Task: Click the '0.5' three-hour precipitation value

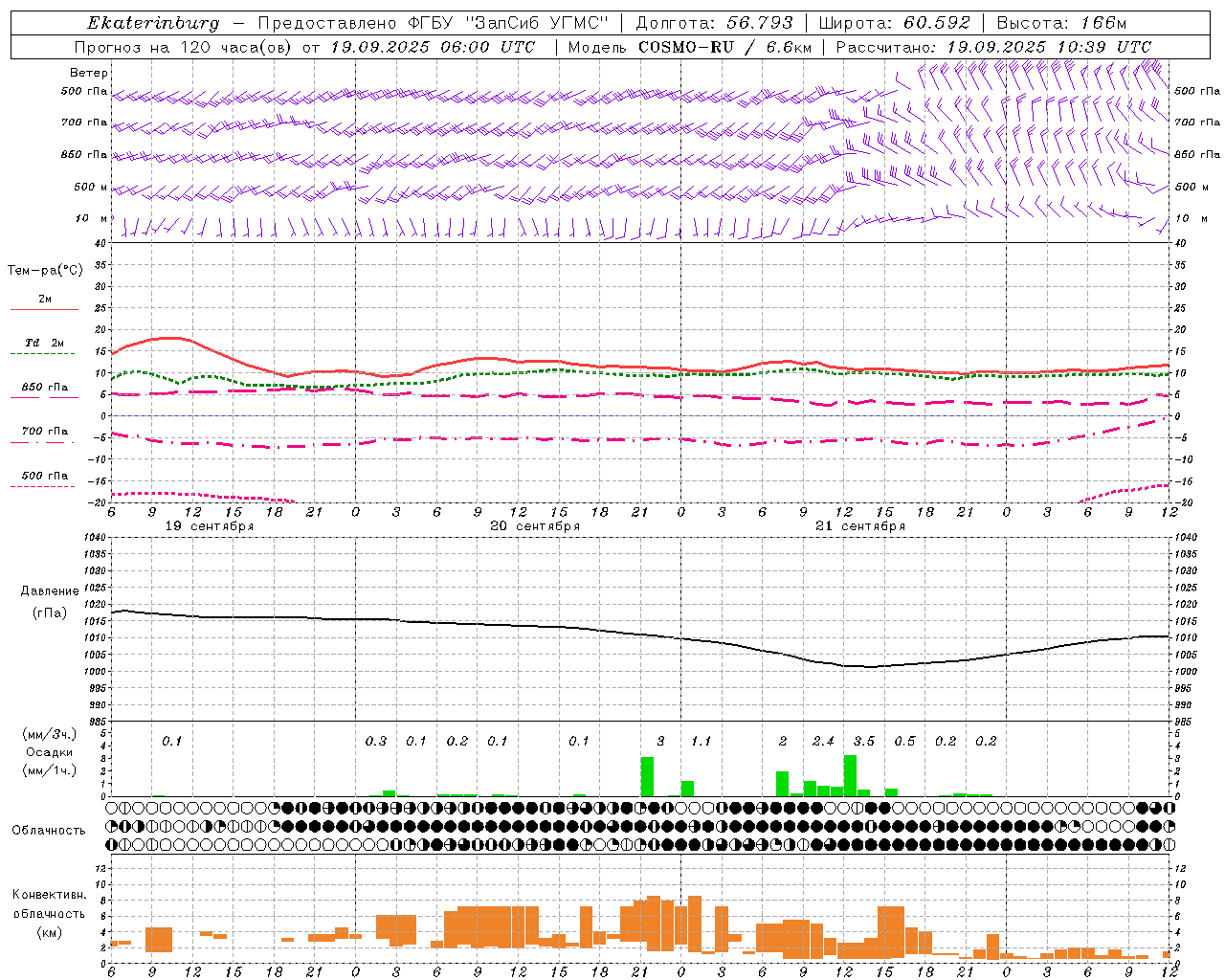Action: (x=904, y=742)
